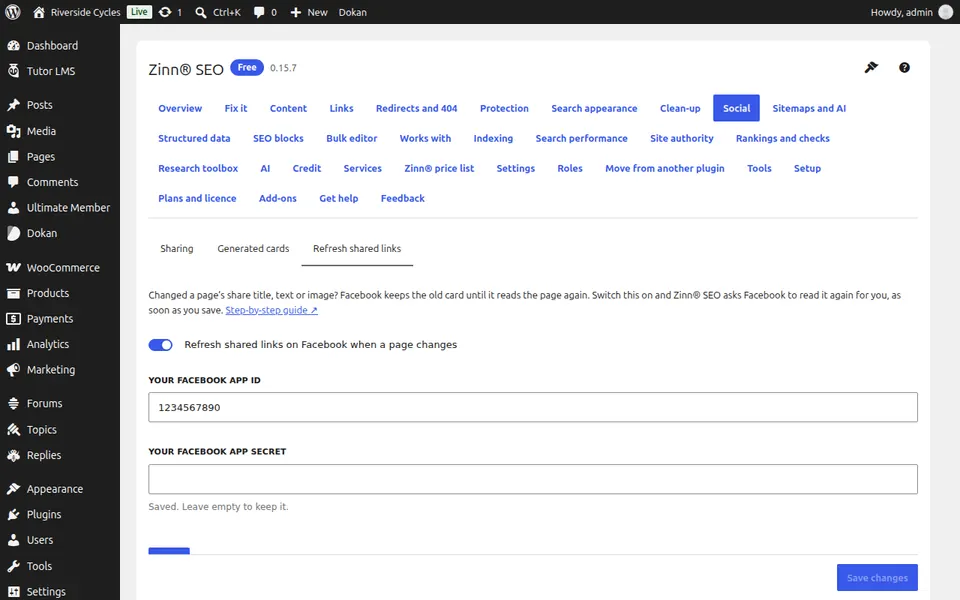Open WooCommerce in the sidebar
The image size is (960, 600).
(x=60, y=268)
